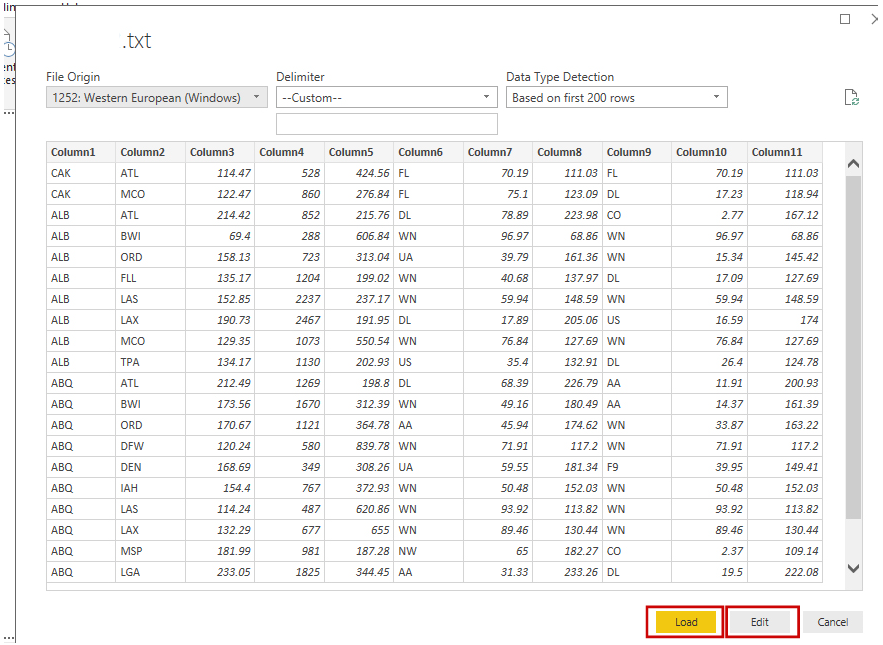Image resolution: width=883 pixels, height=645 pixels.
Task: Click the preview scrollbar down arrow
Action: coord(853,568)
